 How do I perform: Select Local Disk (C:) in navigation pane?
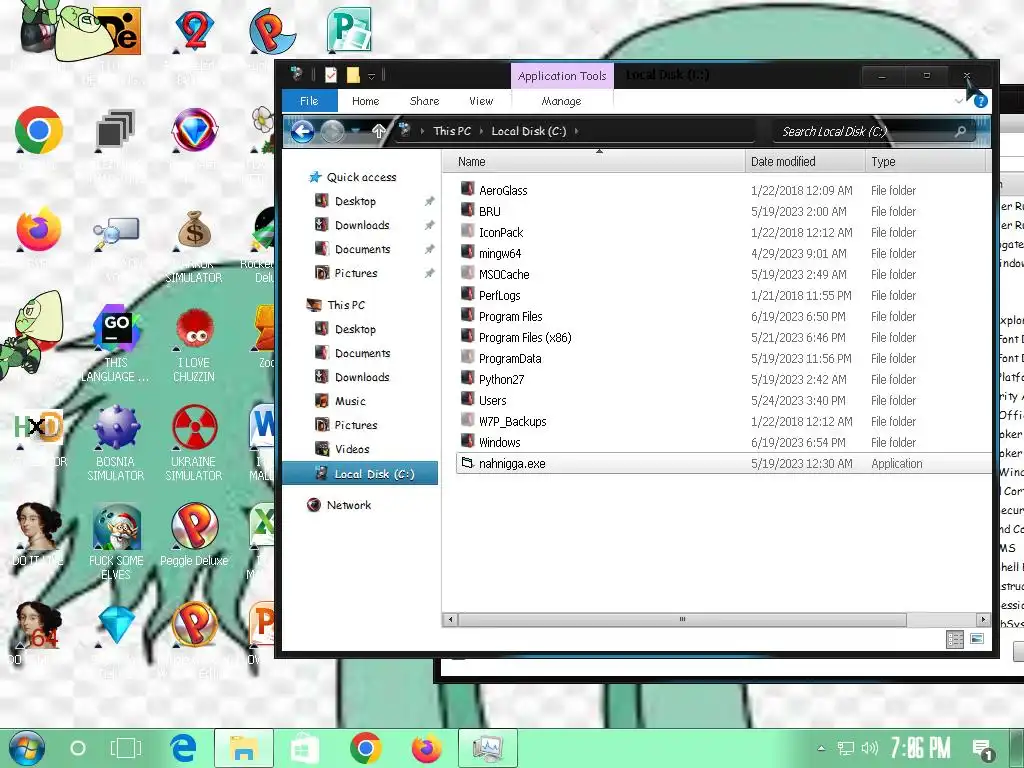tap(360, 473)
